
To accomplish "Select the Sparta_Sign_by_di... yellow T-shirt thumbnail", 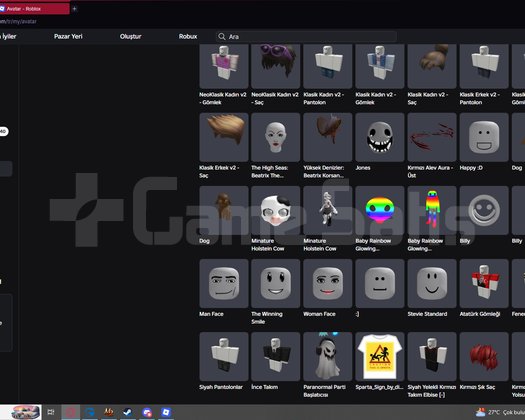I will tap(380, 356).
